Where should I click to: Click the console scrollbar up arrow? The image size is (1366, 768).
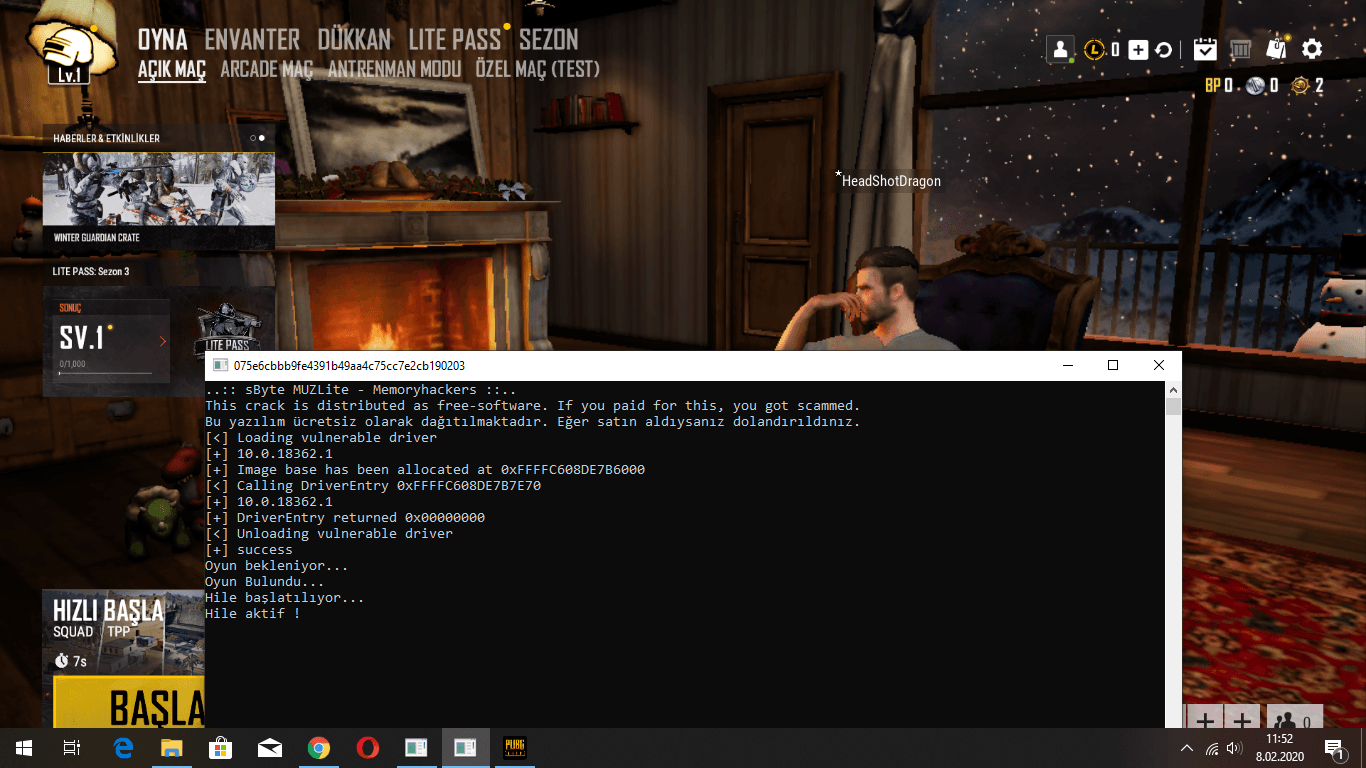tap(1174, 389)
